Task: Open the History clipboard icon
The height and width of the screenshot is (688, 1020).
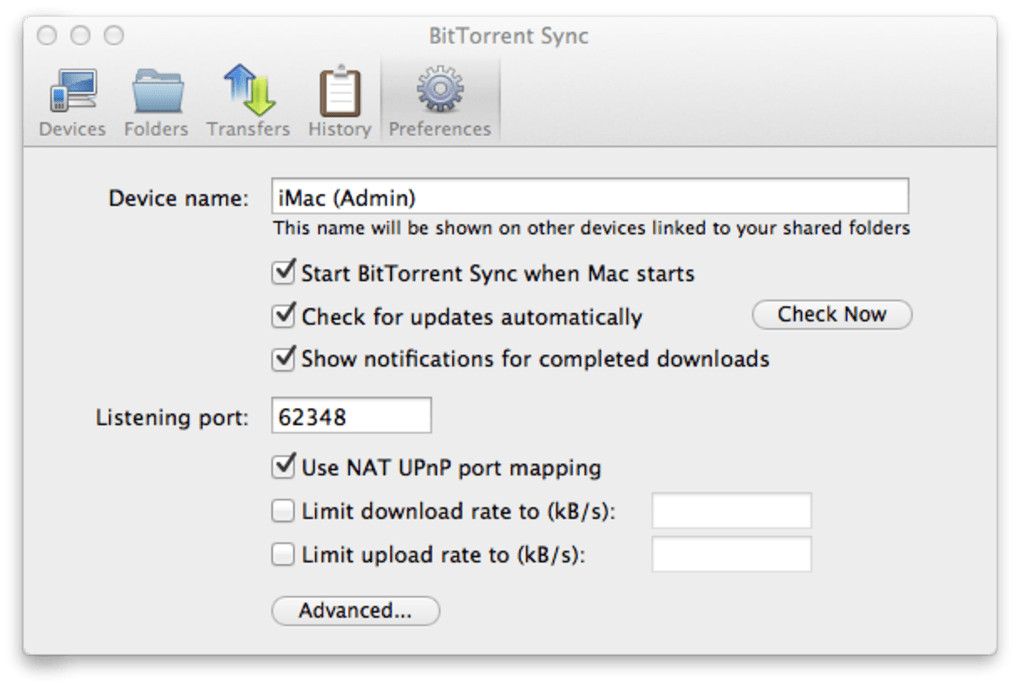Action: [x=339, y=92]
